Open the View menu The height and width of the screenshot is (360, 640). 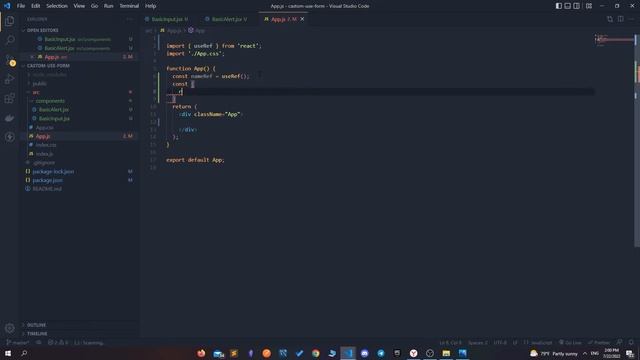click(x=79, y=6)
